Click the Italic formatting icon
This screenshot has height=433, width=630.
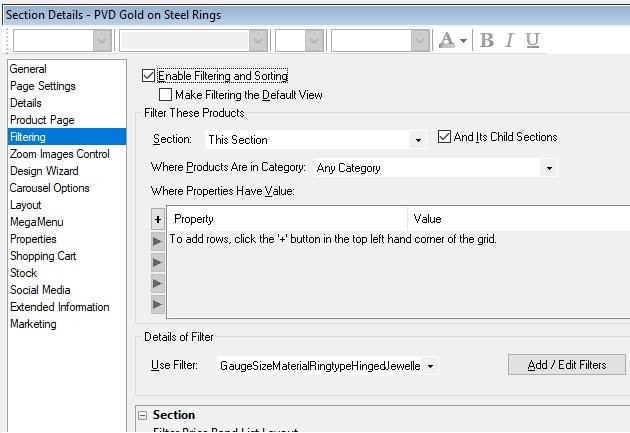[509, 40]
